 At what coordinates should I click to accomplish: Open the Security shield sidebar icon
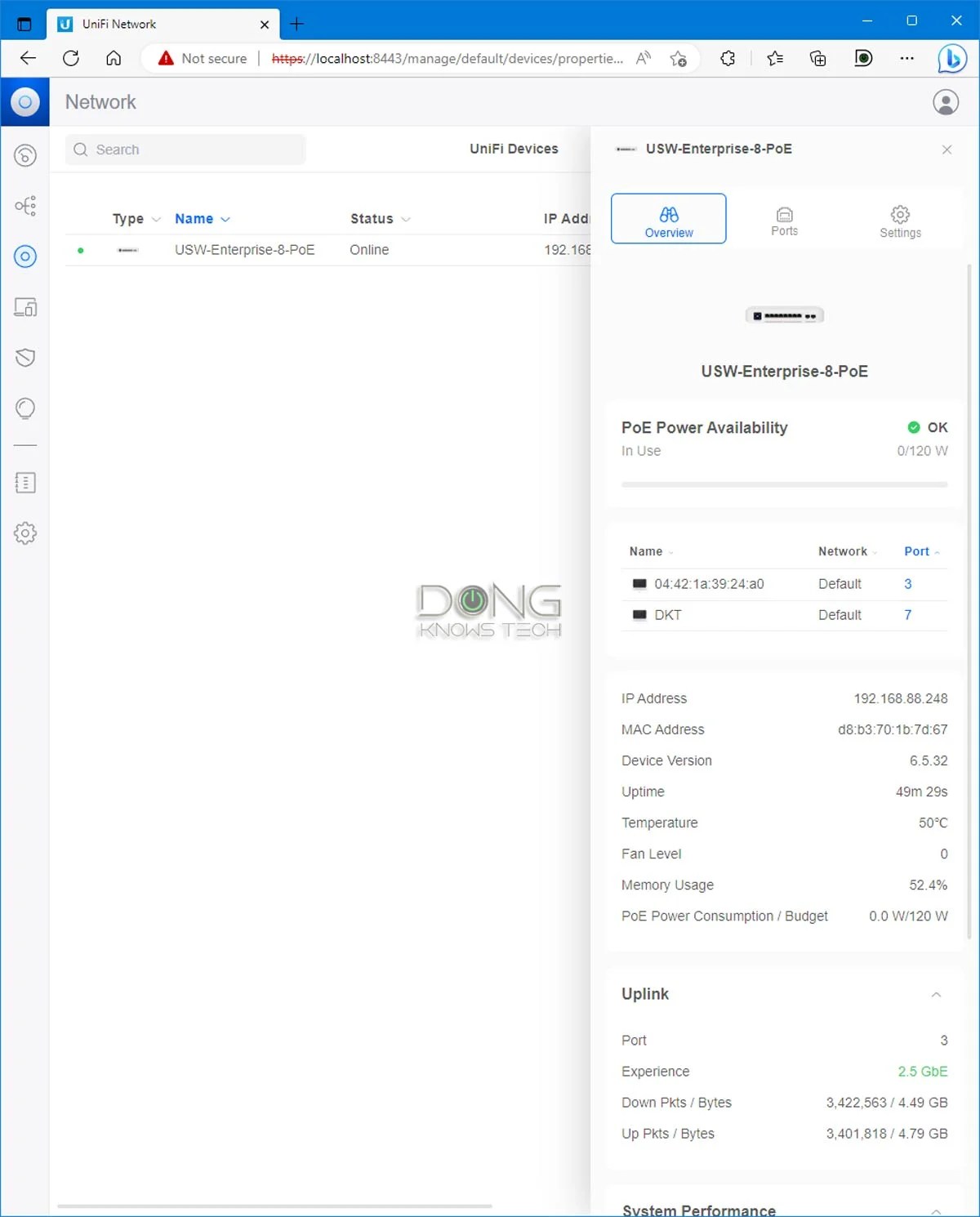point(25,358)
